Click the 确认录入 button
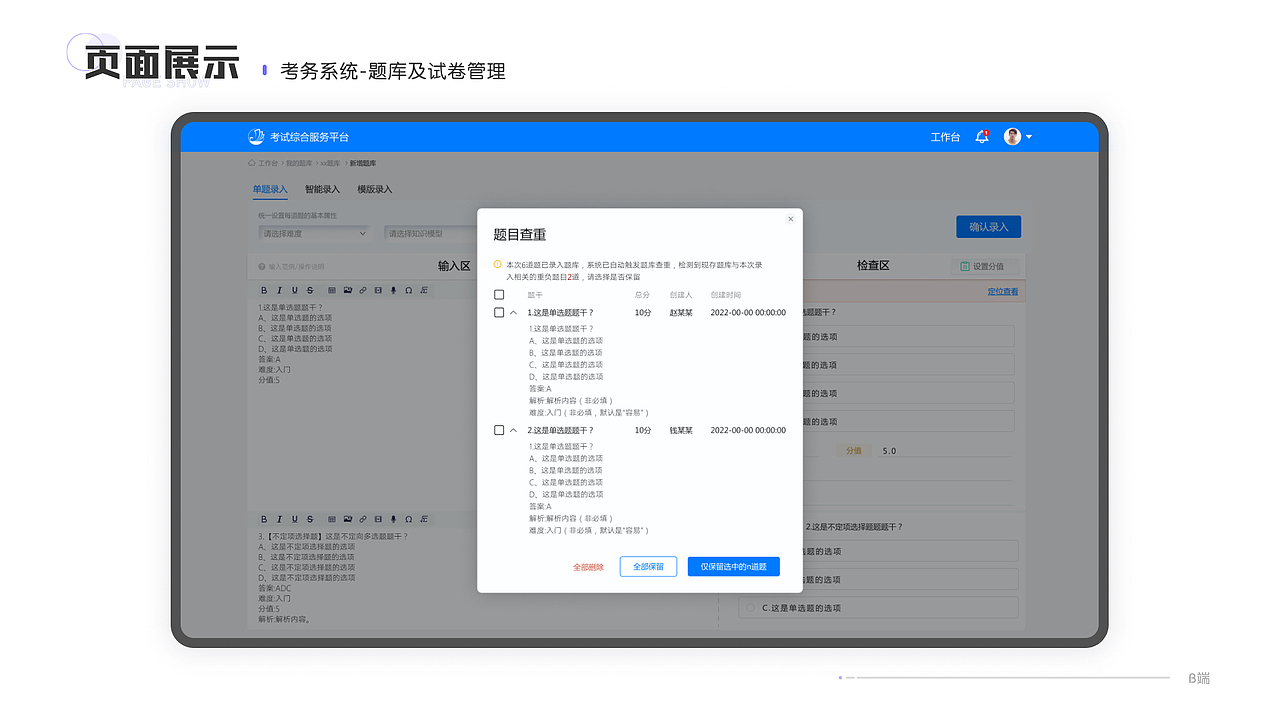Image resolution: width=1280 pixels, height=720 pixels. [x=989, y=227]
